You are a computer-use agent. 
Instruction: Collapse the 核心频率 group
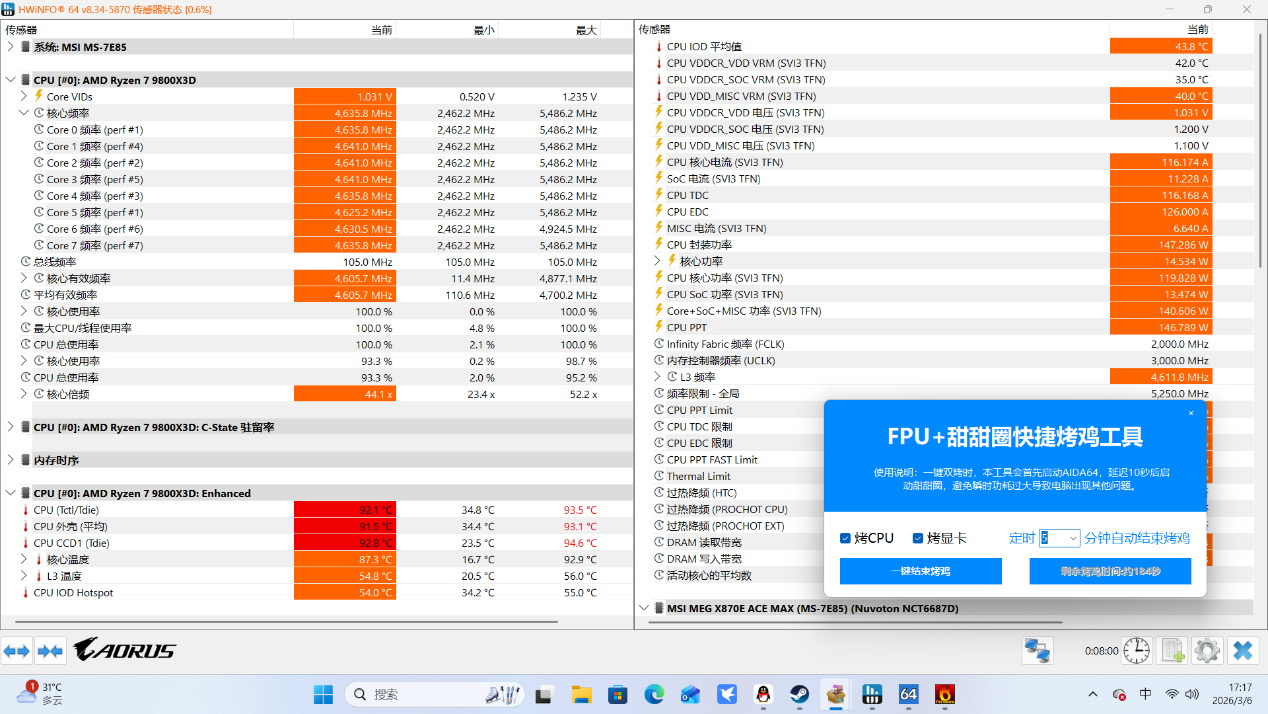[24, 113]
